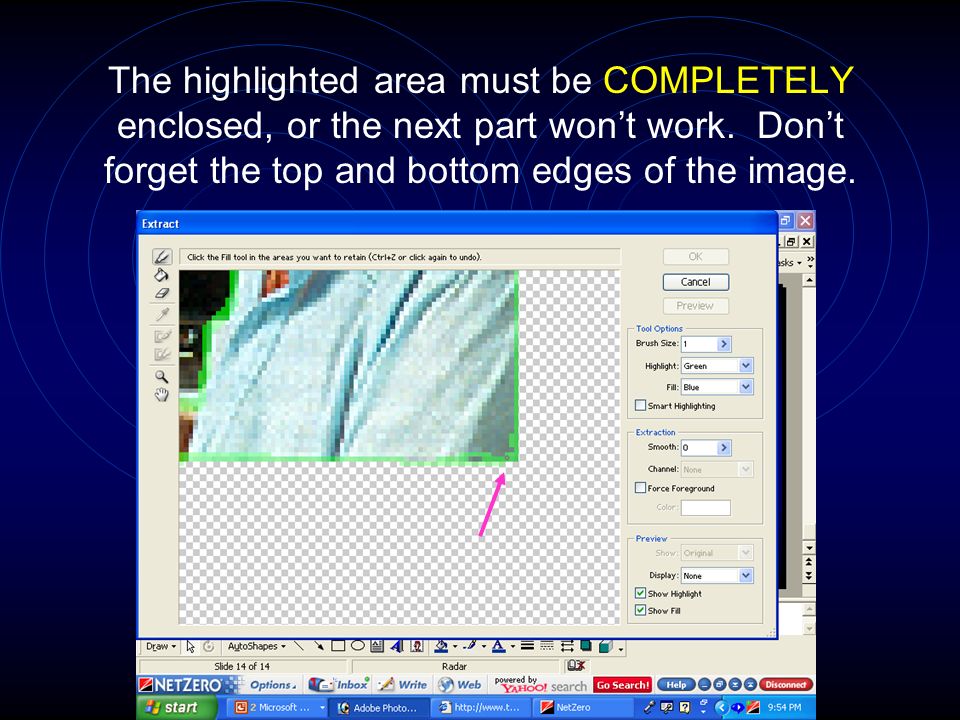Click the Insert WordArt icon
This screenshot has height=720, width=960.
tap(397, 646)
